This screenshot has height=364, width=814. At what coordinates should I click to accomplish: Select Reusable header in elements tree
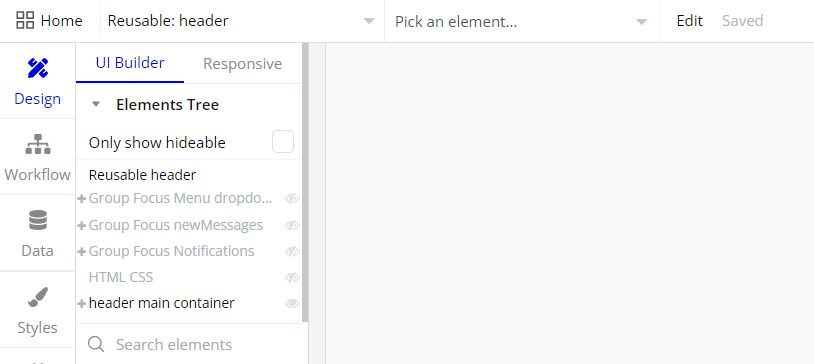[x=142, y=175]
